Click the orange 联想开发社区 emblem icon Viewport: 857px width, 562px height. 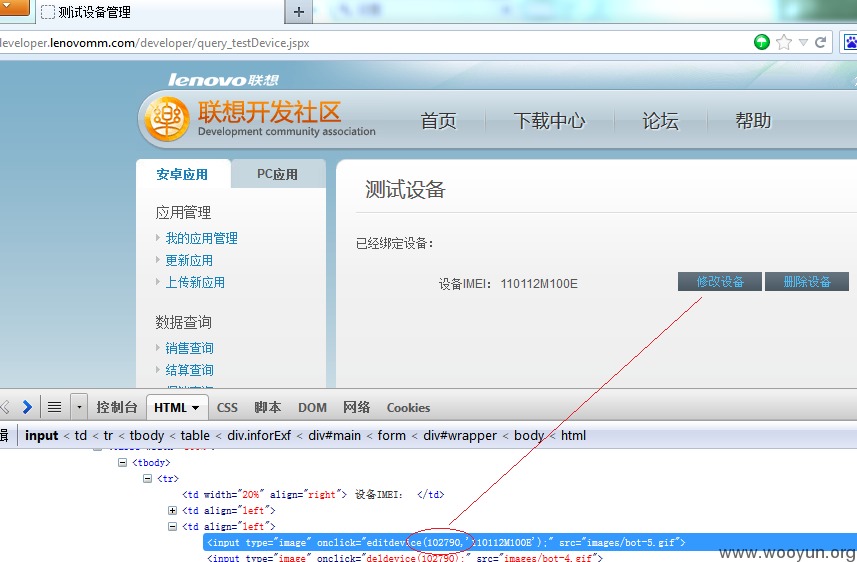[167, 118]
